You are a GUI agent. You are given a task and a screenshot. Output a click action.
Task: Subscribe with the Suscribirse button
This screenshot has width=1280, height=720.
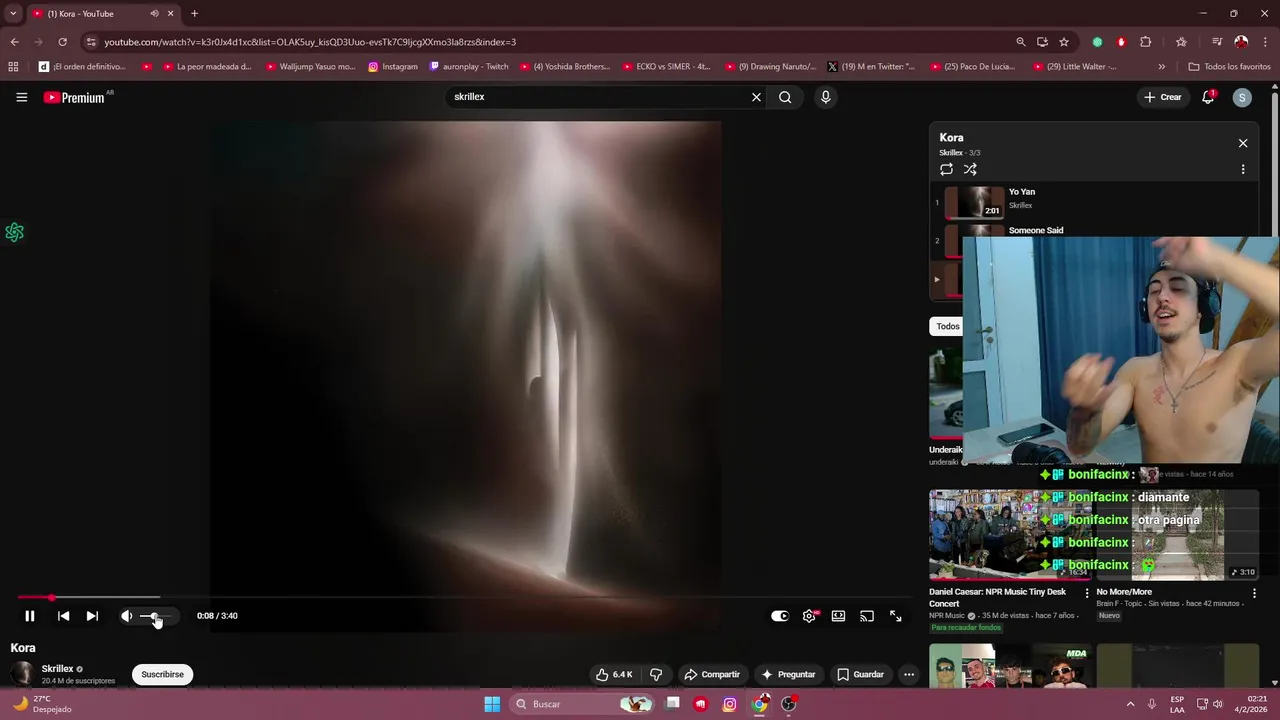tap(162, 674)
